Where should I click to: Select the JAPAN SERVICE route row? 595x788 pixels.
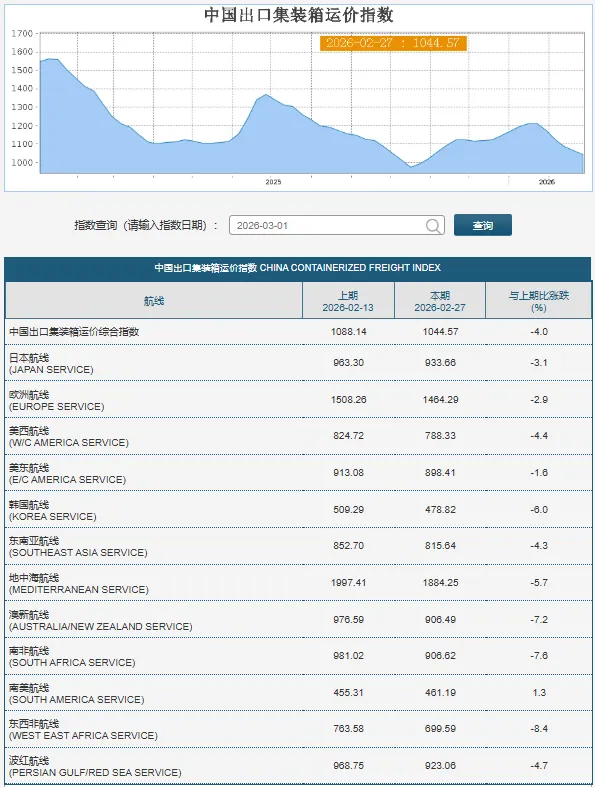(x=298, y=363)
